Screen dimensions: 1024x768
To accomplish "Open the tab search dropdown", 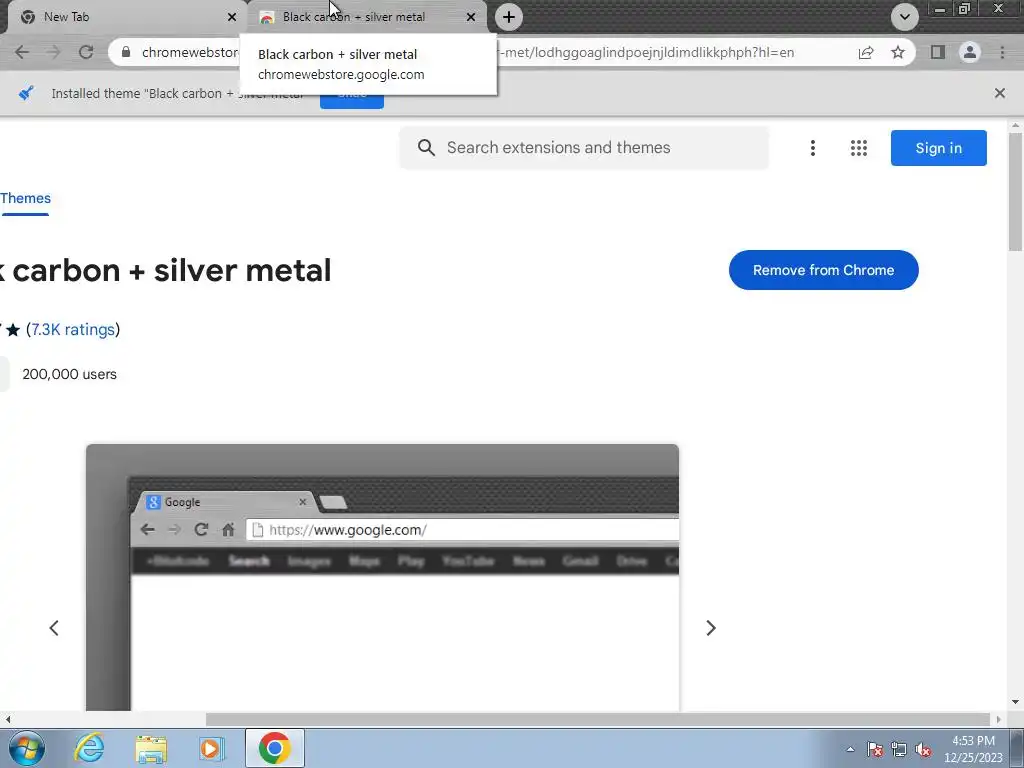I will tap(904, 17).
